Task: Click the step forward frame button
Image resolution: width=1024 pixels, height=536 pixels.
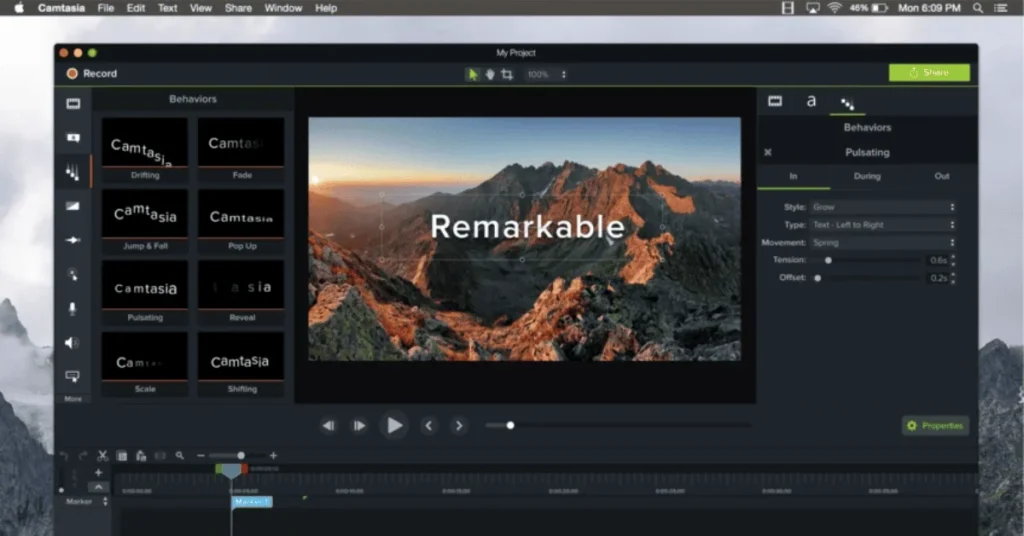Action: 359,426
